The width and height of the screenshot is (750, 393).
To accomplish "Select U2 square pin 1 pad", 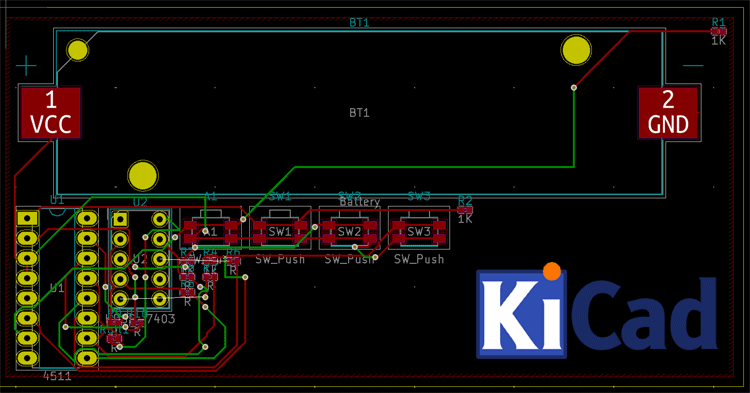I will click(x=120, y=219).
